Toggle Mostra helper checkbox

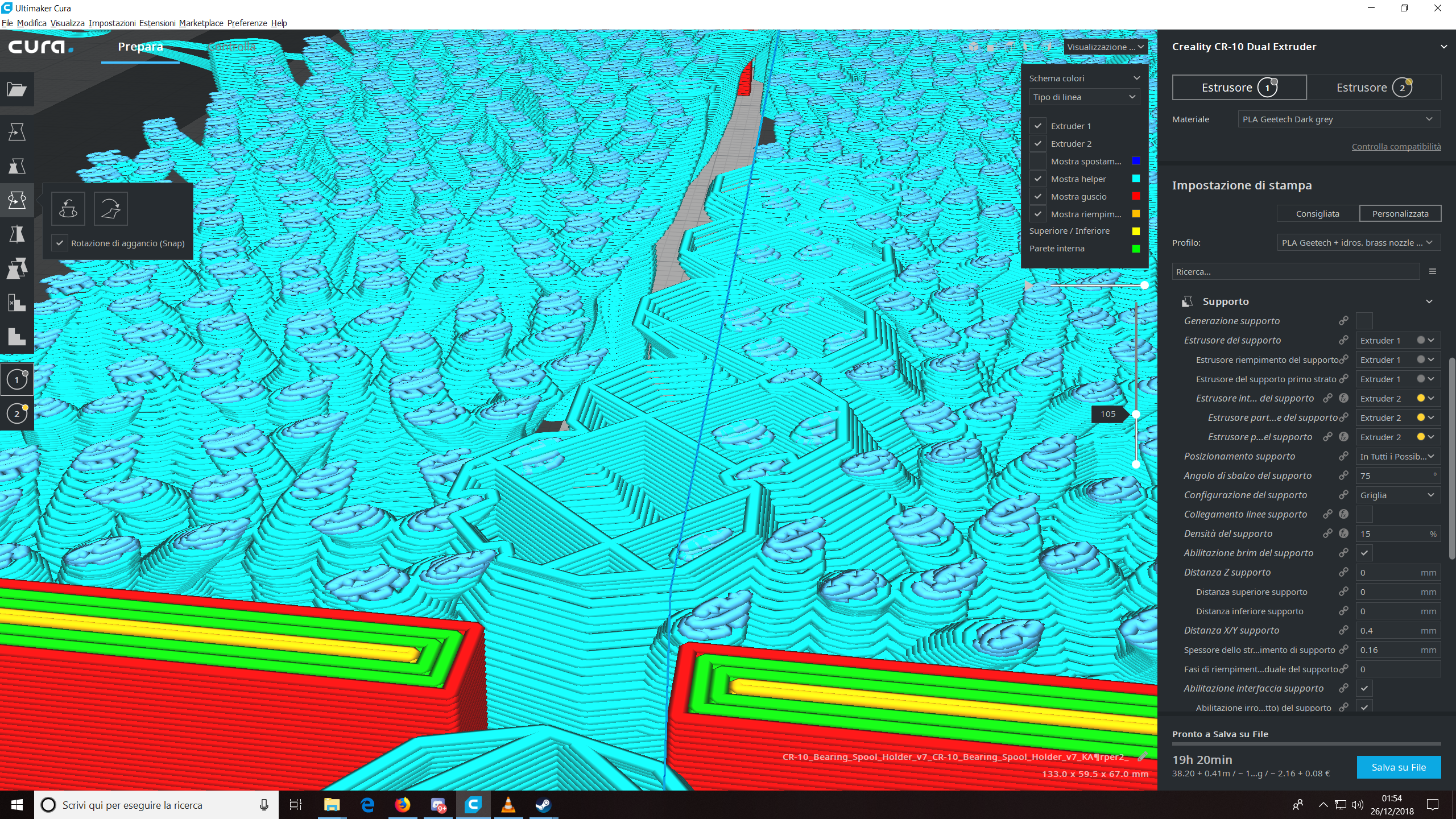(1038, 179)
